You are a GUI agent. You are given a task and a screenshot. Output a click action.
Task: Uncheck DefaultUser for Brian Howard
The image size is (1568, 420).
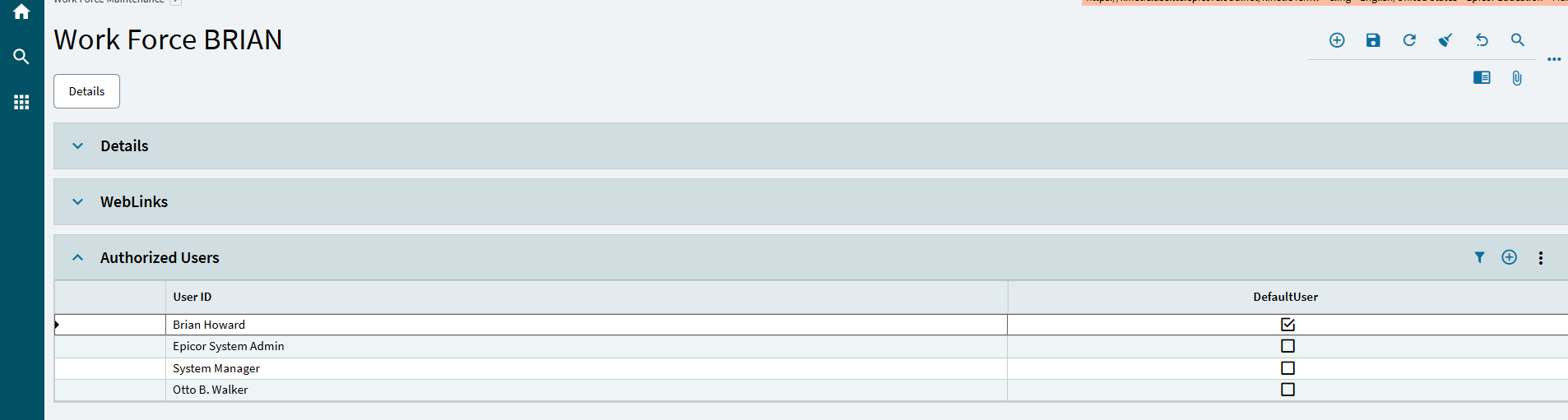pos(1287,325)
